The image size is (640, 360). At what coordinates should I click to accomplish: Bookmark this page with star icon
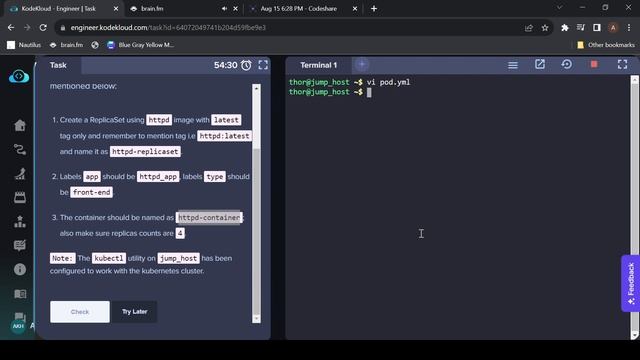[x=545, y=28]
